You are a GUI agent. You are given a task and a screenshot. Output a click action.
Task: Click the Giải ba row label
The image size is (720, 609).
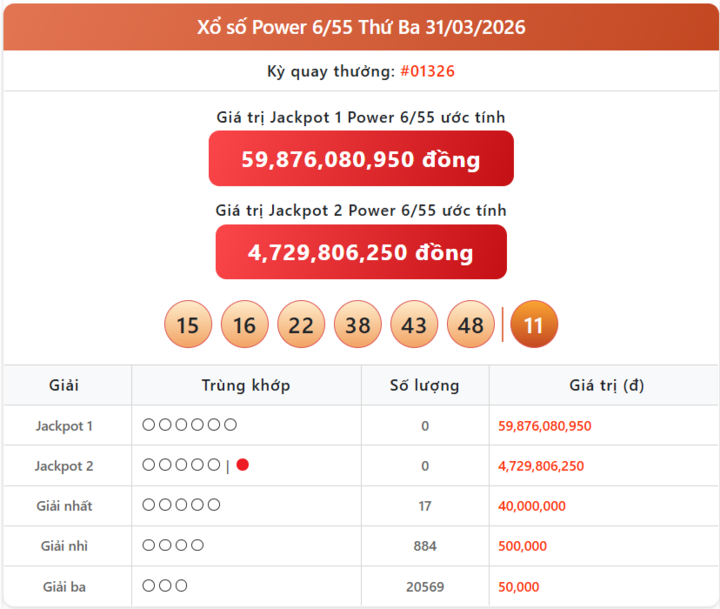pyautogui.click(x=64, y=586)
